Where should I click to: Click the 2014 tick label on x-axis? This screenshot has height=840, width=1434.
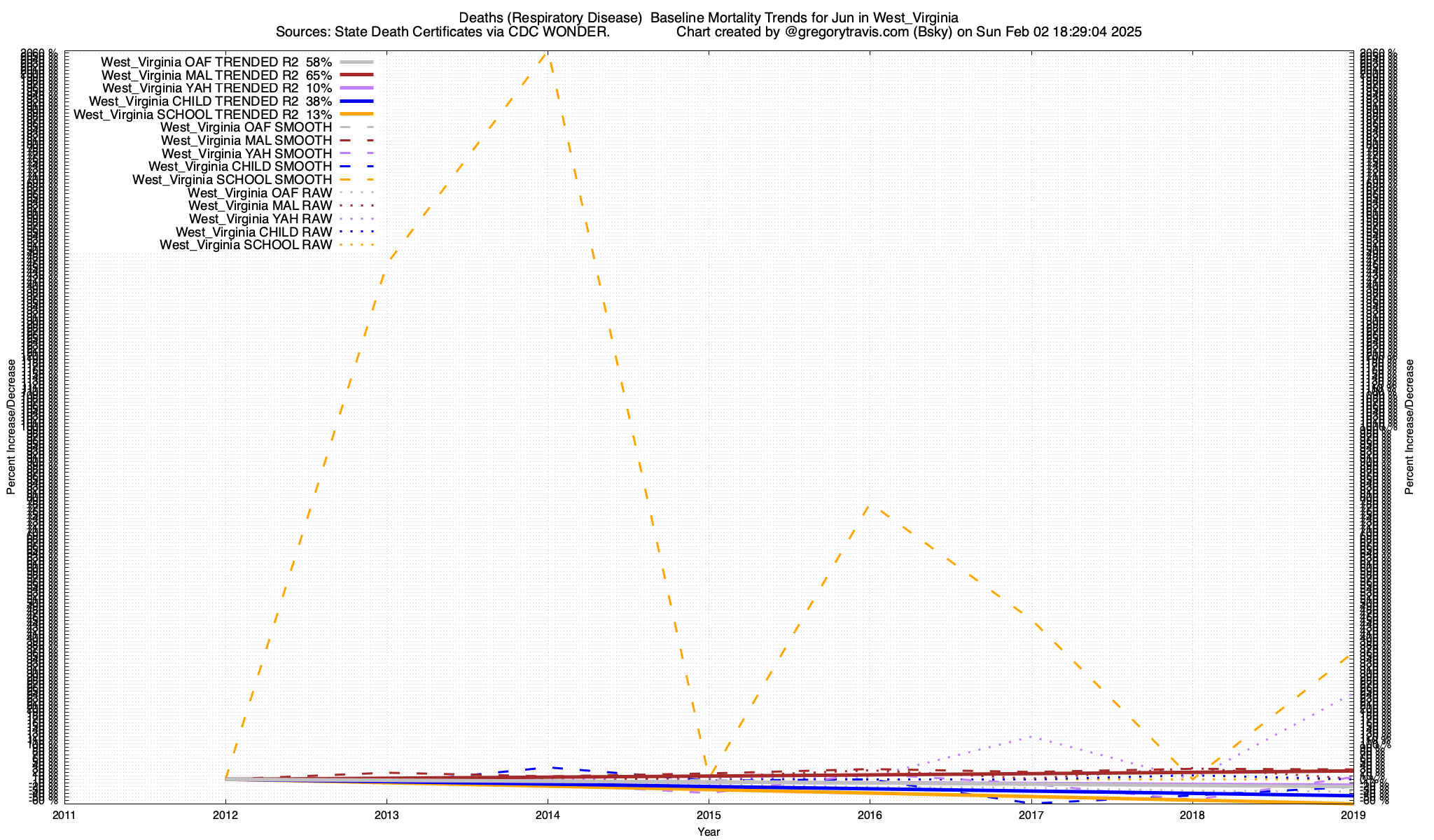click(548, 815)
